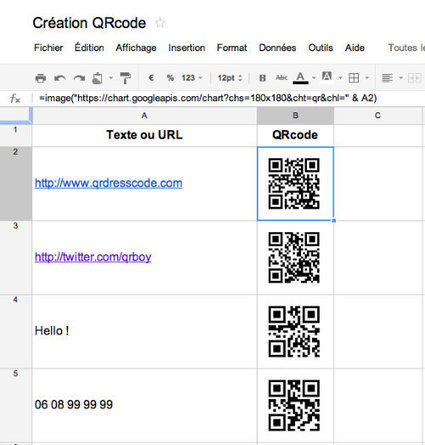Select row 2 header
Image resolution: width=425 pixels, height=445 pixels.
click(x=16, y=183)
